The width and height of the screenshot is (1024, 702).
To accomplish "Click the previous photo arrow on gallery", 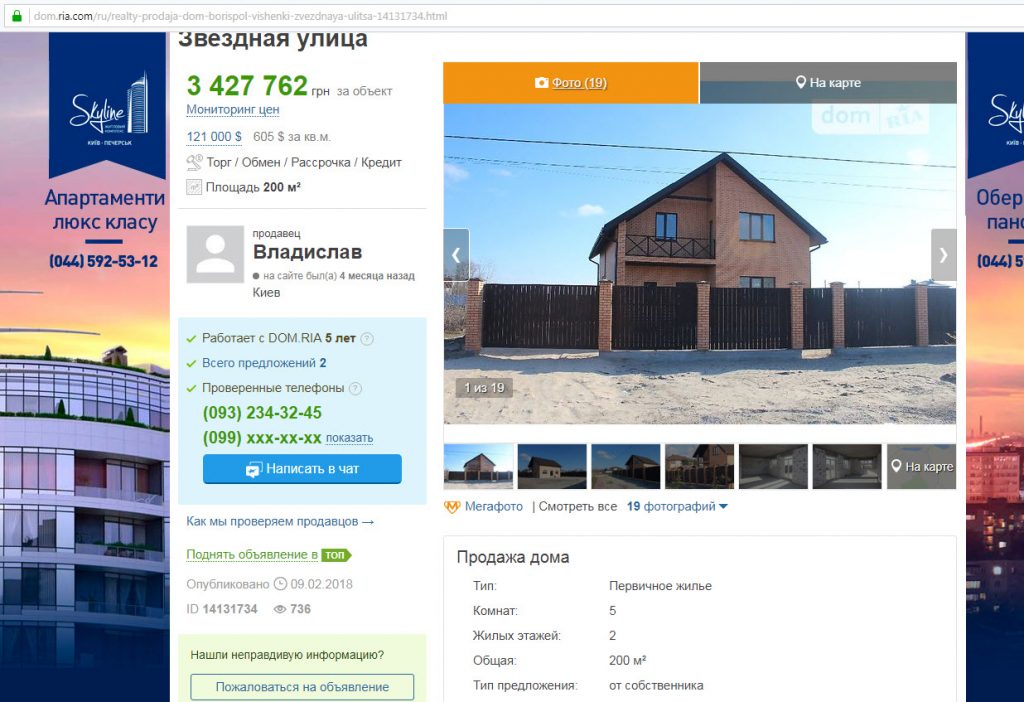I will (456, 255).
